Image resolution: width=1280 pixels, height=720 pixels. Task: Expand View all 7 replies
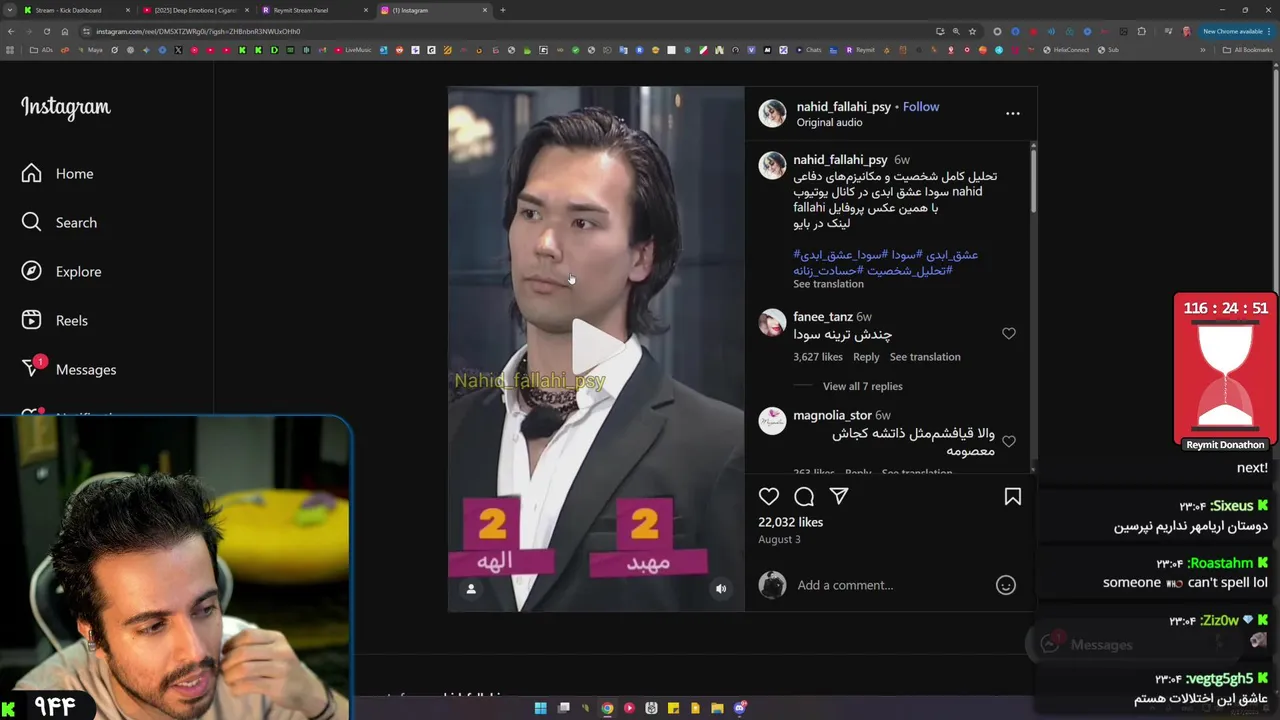[862, 386]
